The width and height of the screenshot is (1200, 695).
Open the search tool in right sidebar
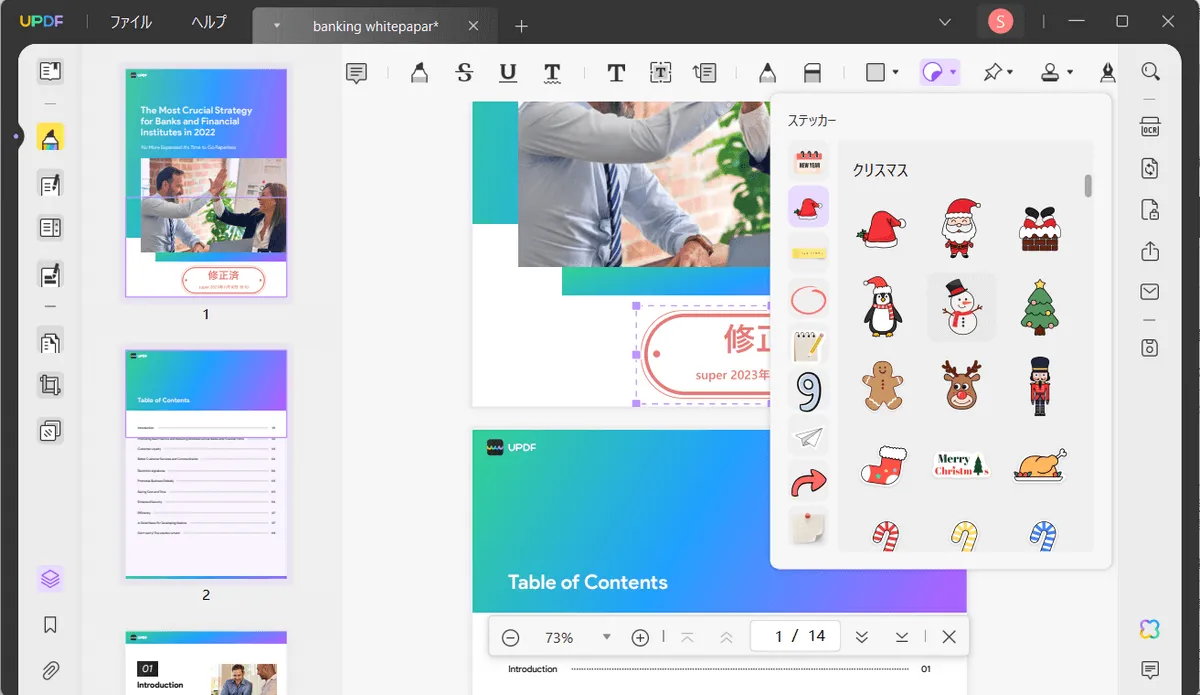pos(1150,72)
